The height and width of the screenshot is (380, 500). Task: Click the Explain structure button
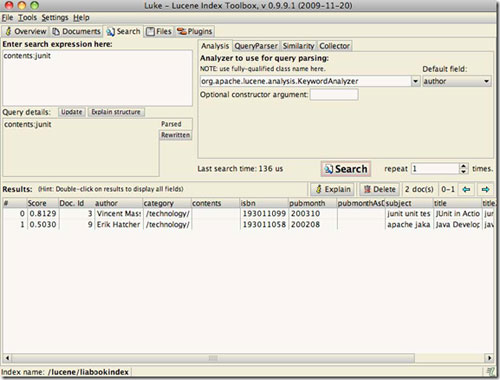click(116, 112)
